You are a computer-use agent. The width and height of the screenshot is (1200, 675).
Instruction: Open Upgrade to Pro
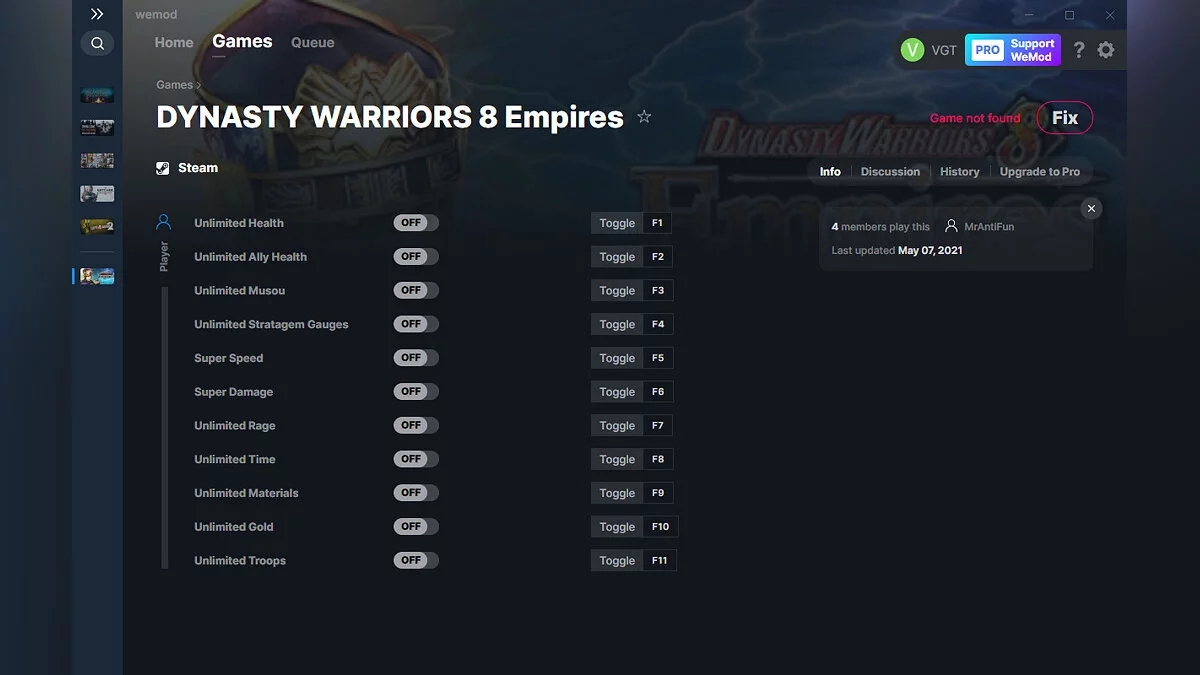tap(1040, 171)
